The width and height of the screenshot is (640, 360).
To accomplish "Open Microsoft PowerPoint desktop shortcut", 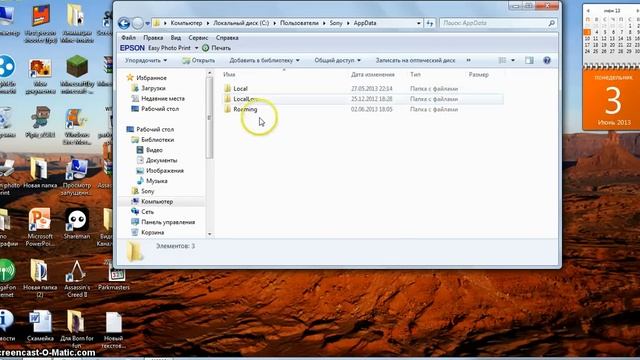I will (x=40, y=227).
